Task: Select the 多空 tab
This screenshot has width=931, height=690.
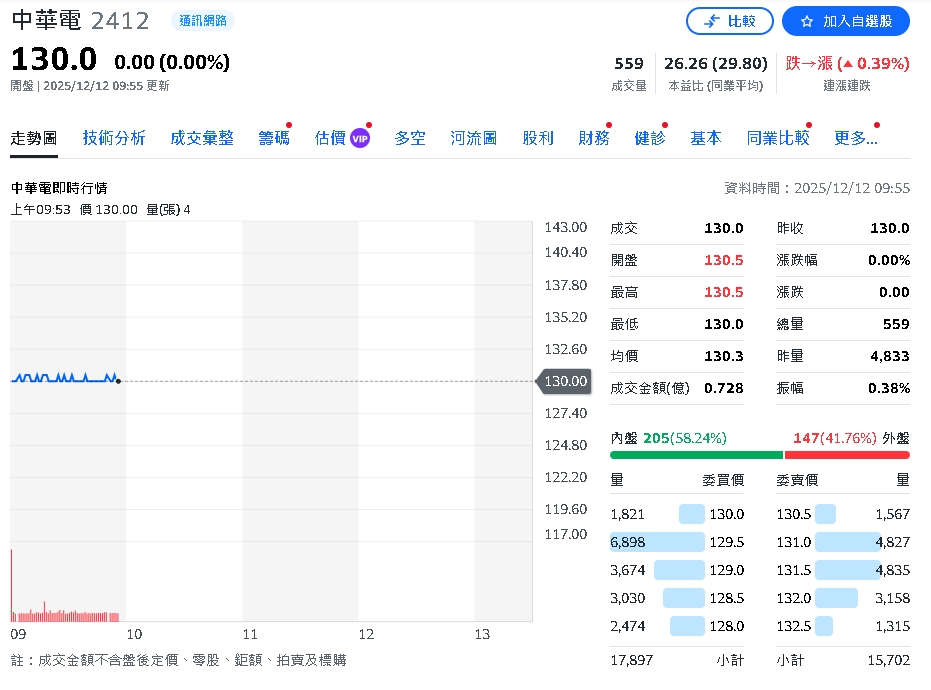Action: [x=411, y=140]
